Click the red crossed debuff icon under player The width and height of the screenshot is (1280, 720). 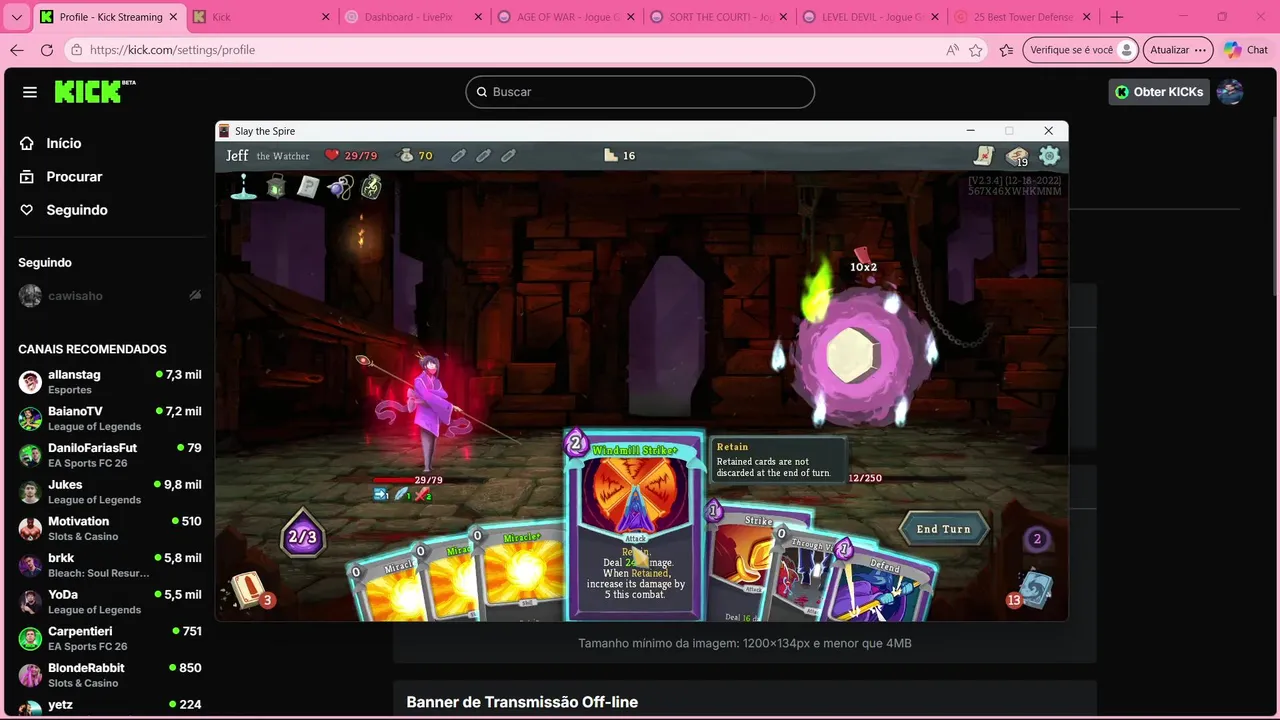click(x=423, y=494)
